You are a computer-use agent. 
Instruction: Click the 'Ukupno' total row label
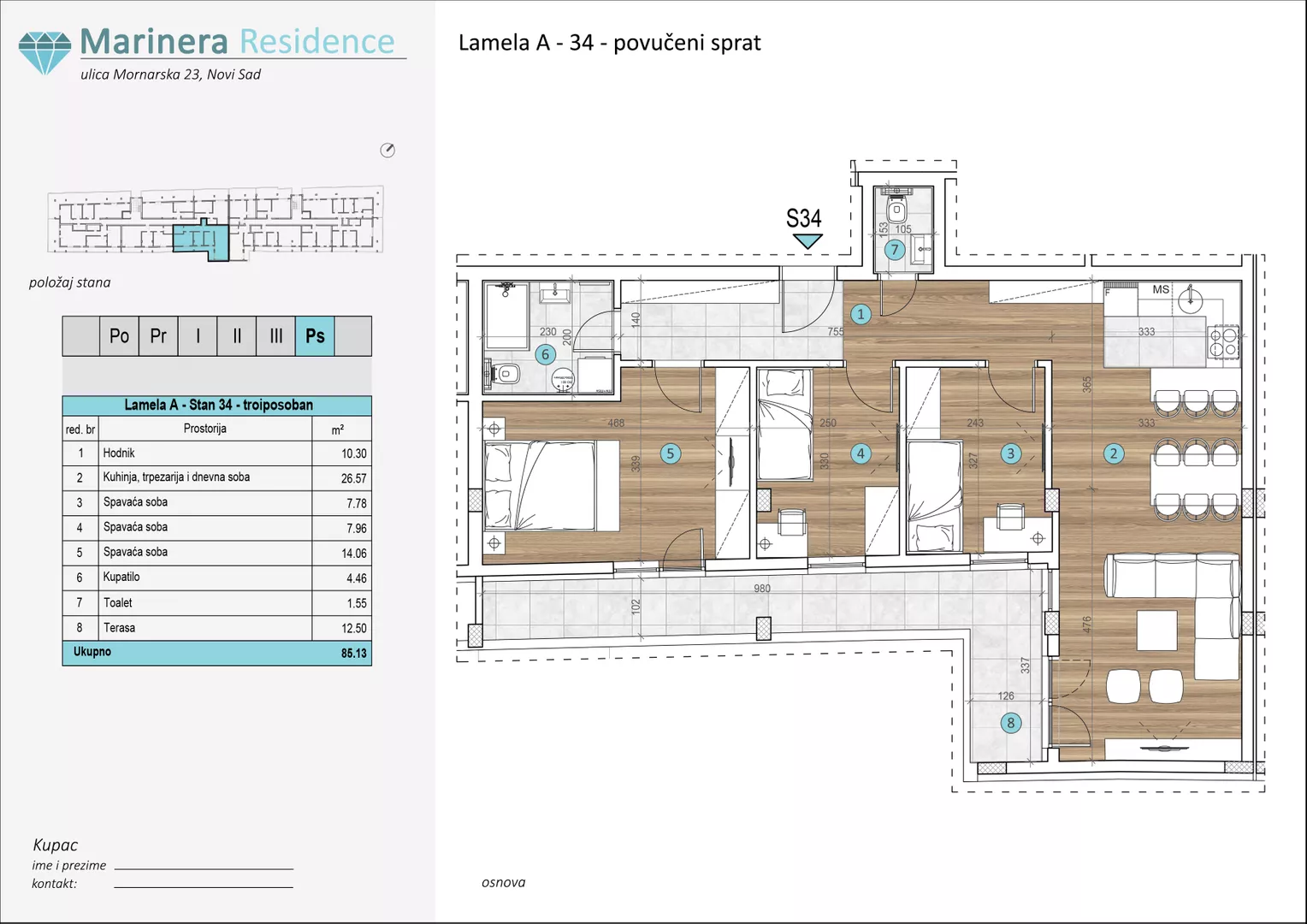pyautogui.click(x=92, y=652)
